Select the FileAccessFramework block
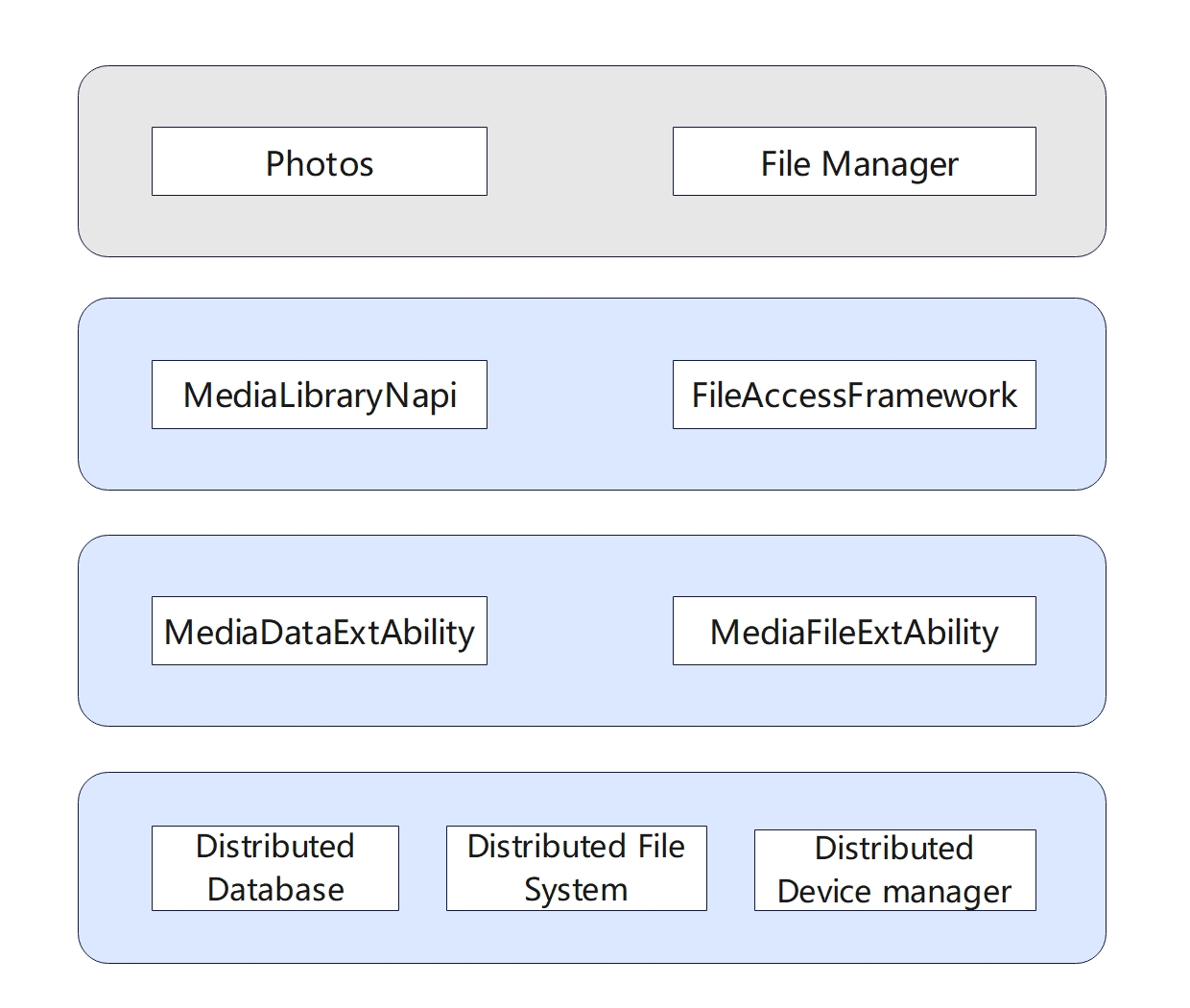Image resolution: width=1190 pixels, height=1008 pixels. 853,395
